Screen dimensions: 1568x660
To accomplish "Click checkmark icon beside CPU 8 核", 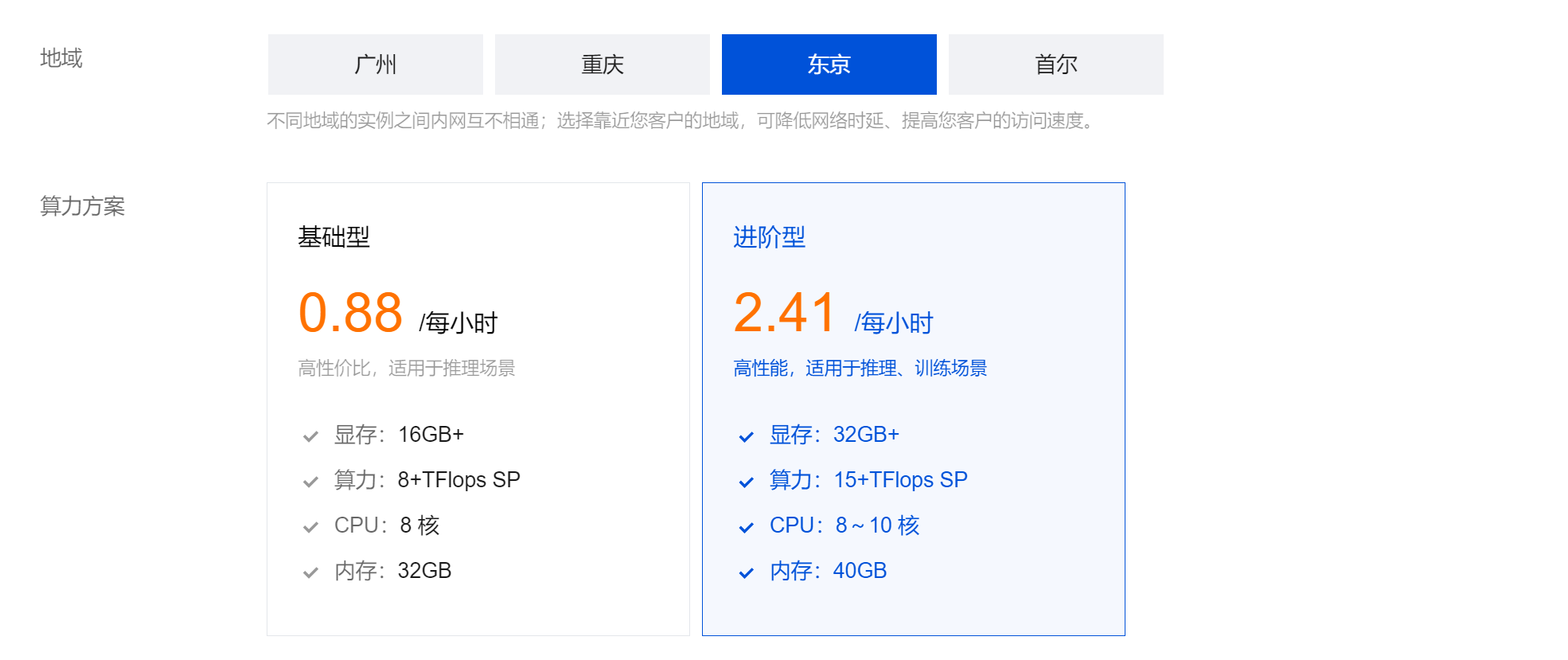I will click(310, 527).
